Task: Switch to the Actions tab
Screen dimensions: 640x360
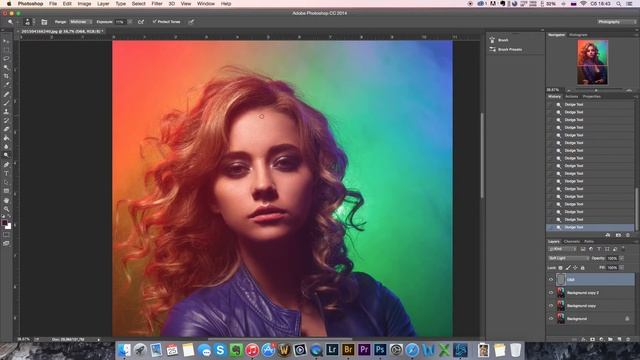Action: [x=571, y=97]
